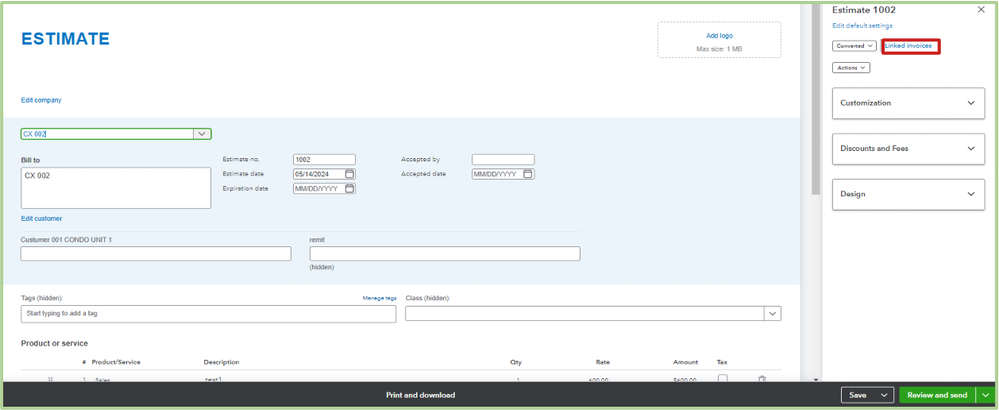Screen dimensions: 999x410
Task: Click the Save button
Action: pos(858,395)
